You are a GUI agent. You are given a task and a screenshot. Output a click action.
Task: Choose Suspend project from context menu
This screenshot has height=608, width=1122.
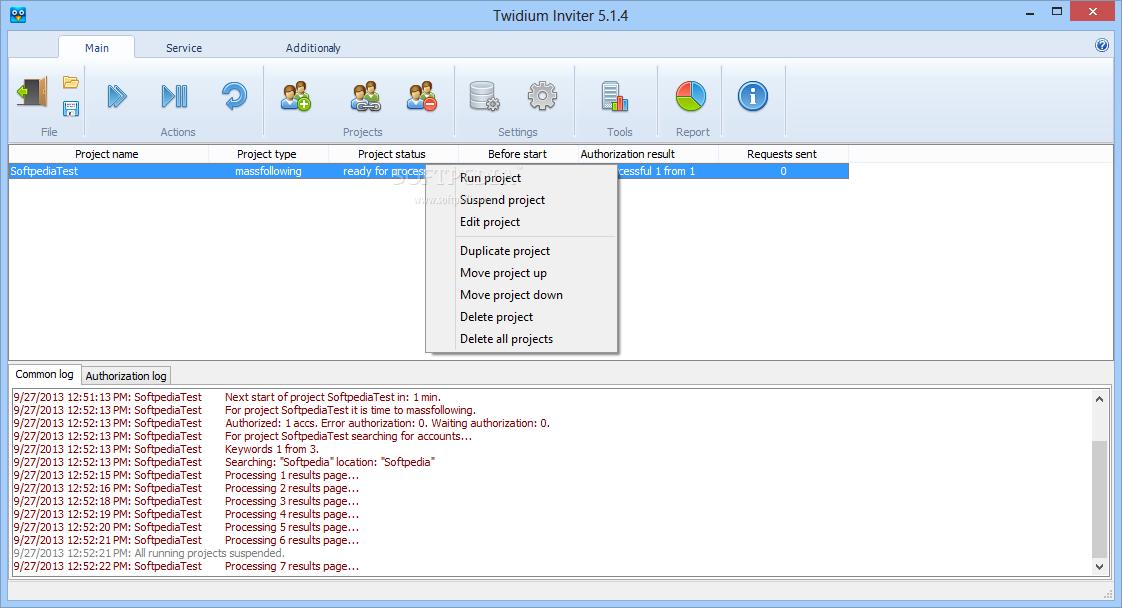pos(502,200)
